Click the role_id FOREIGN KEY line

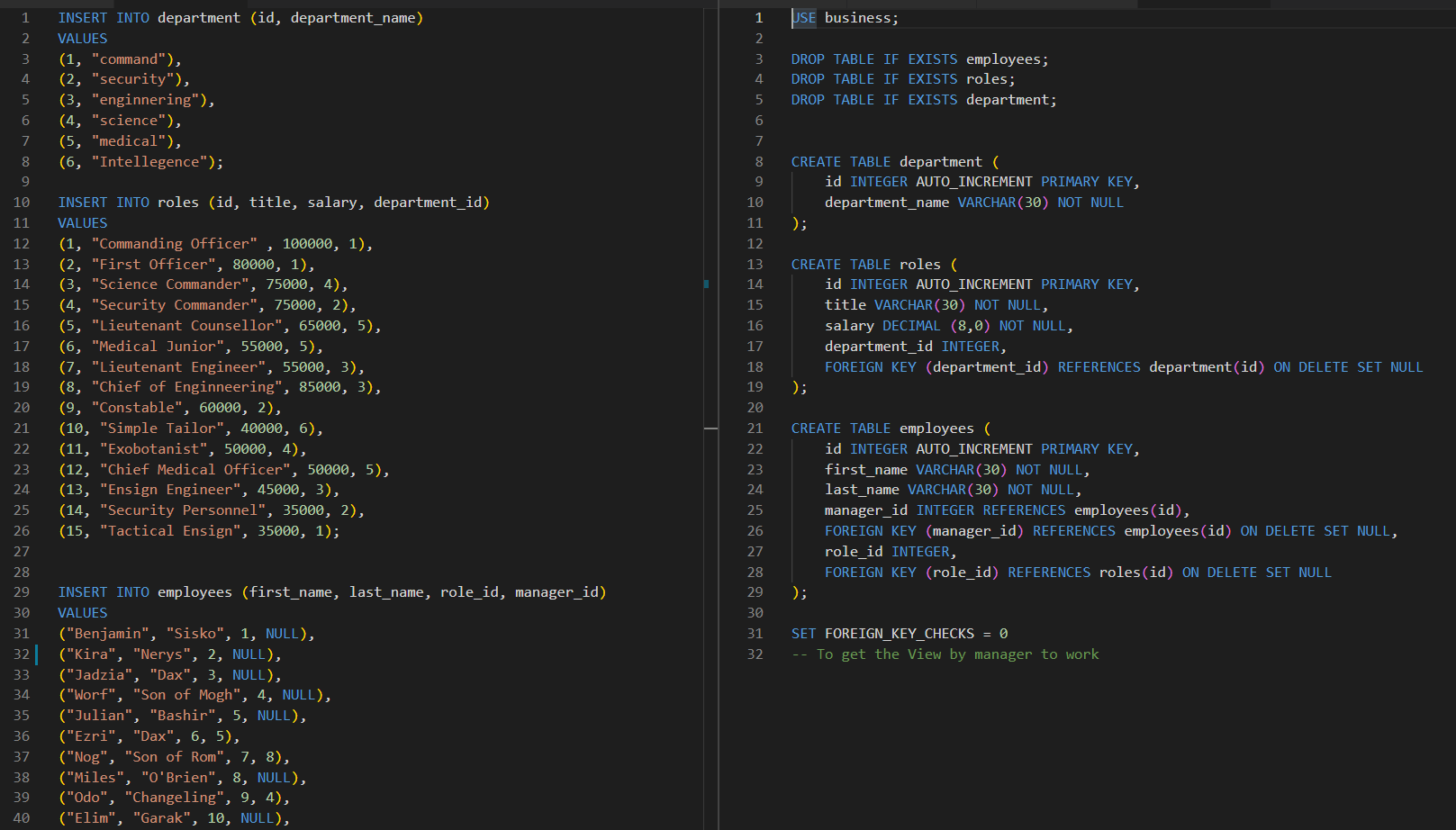1078,573
